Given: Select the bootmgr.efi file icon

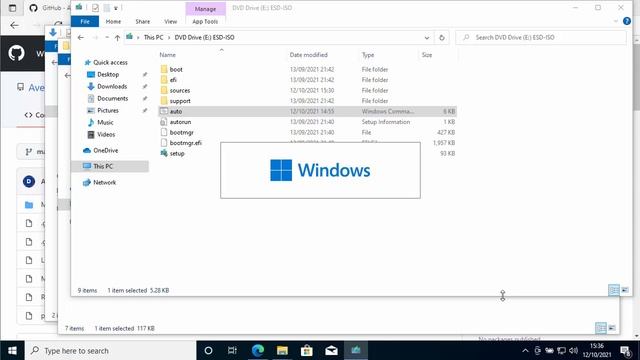Looking at the screenshot, I should click(164, 143).
